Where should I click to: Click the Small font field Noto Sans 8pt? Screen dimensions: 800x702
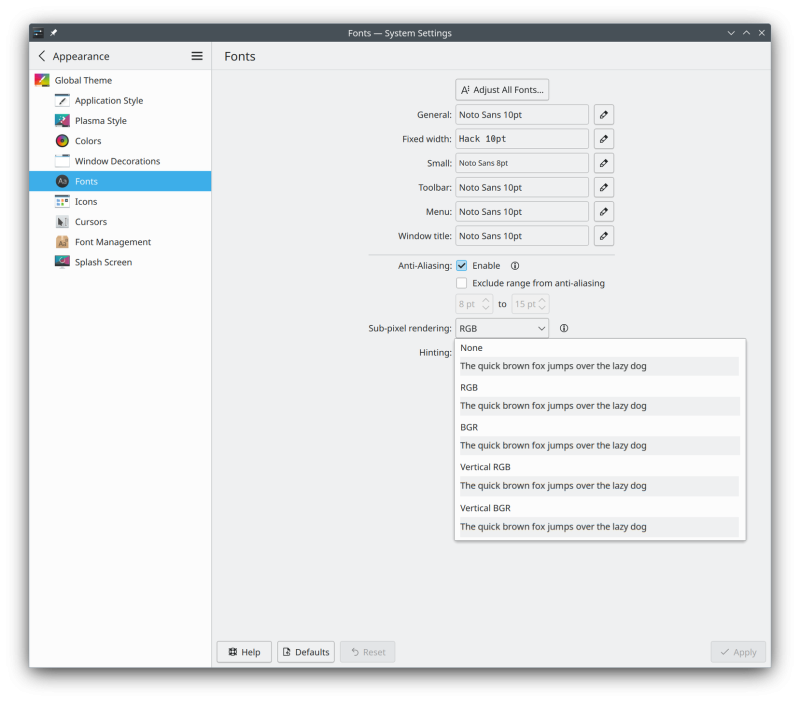click(x=522, y=163)
